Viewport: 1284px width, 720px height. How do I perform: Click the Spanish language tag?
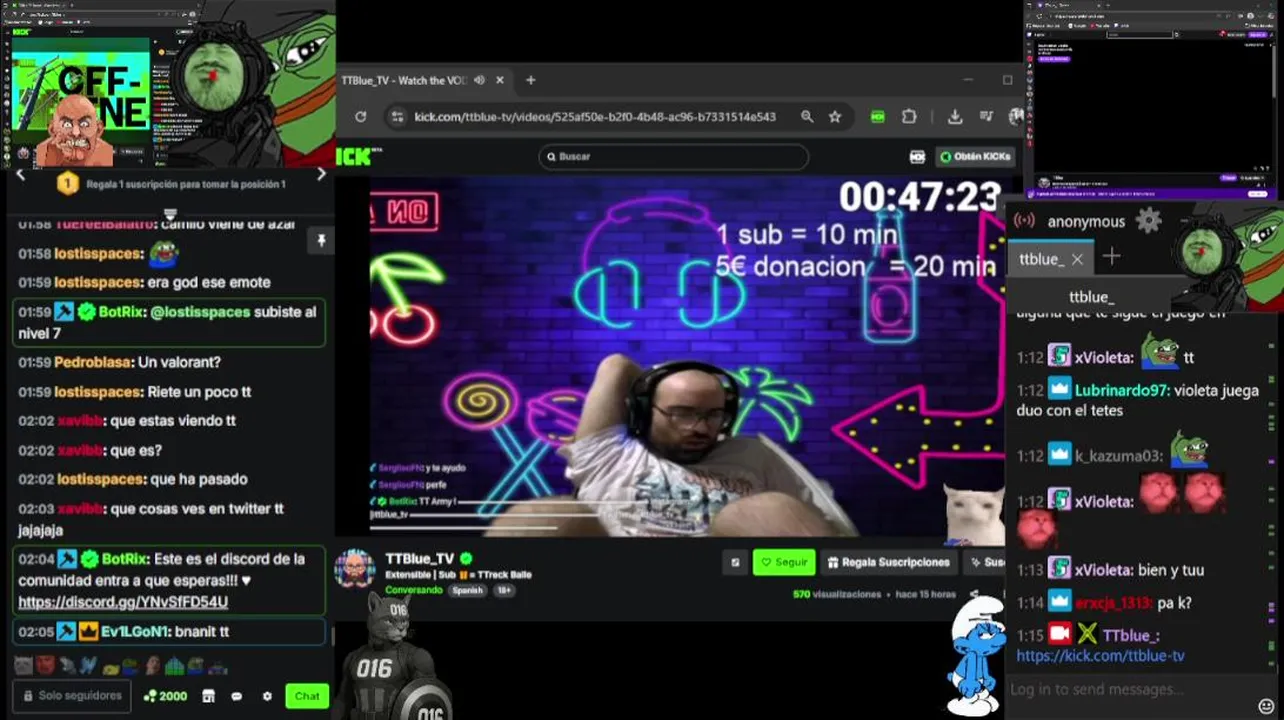click(x=467, y=590)
